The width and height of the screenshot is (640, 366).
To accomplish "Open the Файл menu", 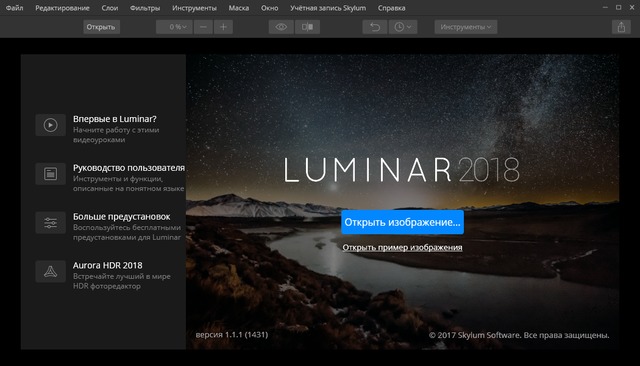I will pyautogui.click(x=14, y=8).
